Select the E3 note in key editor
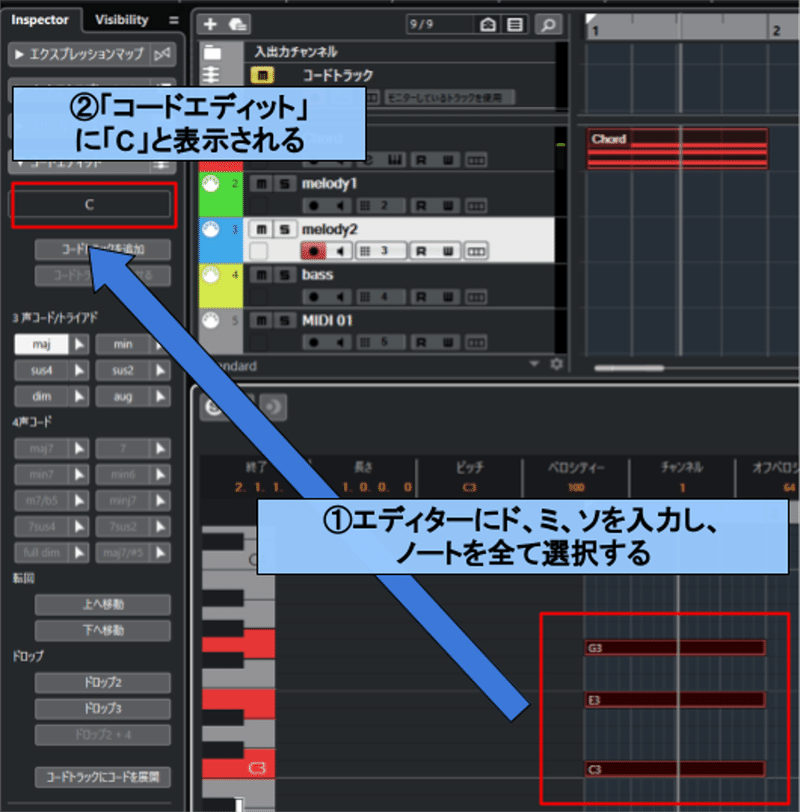Image resolution: width=800 pixels, height=812 pixels. tap(675, 700)
